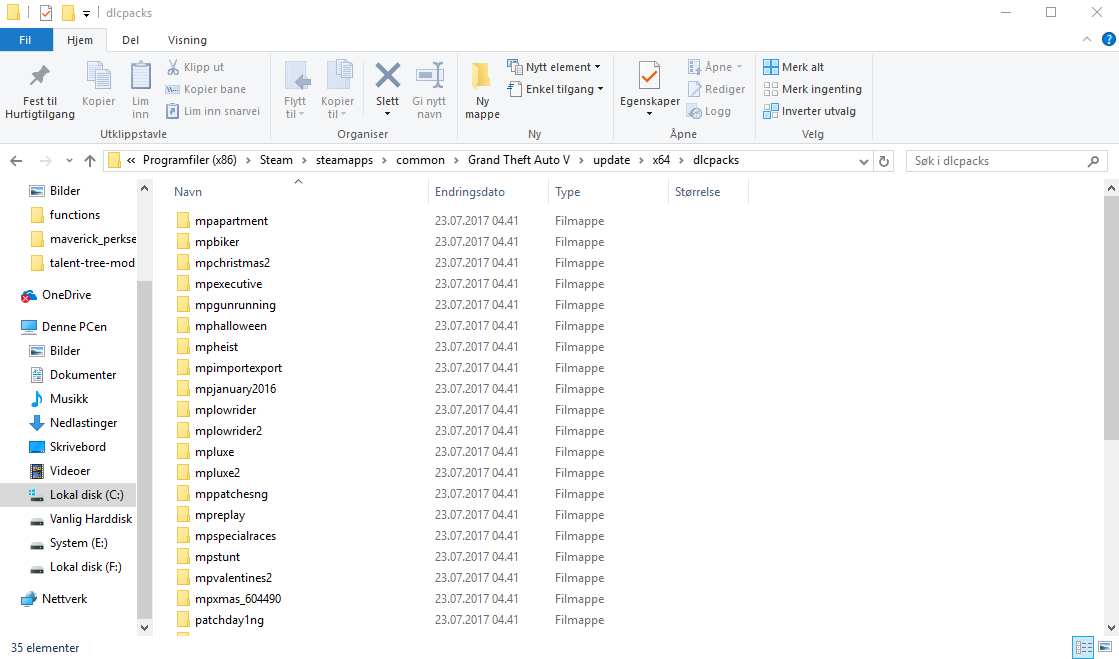
Task: Go up one folder level arrow
Action: pos(90,161)
